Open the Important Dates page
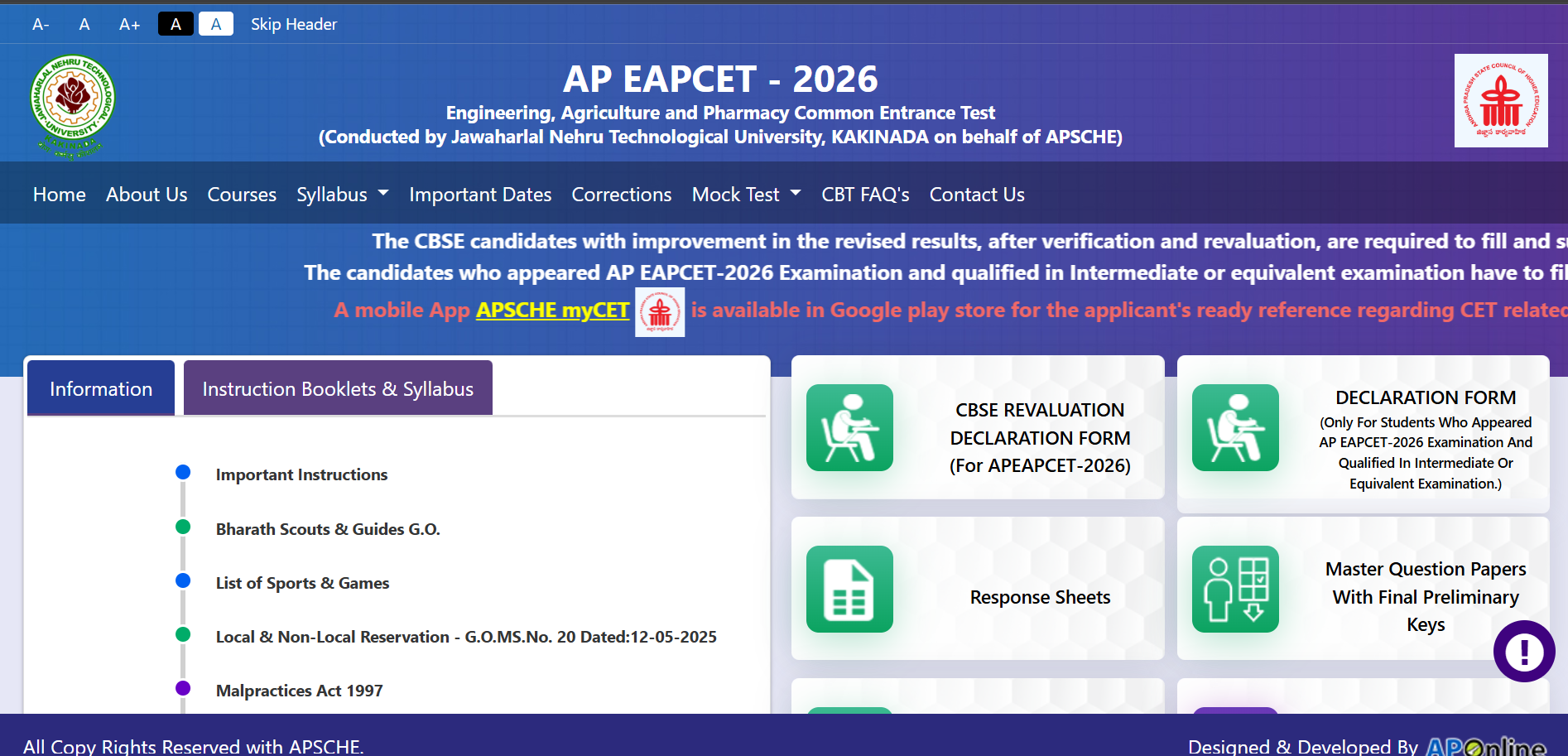Viewport: 1568px width, 756px height. point(480,195)
